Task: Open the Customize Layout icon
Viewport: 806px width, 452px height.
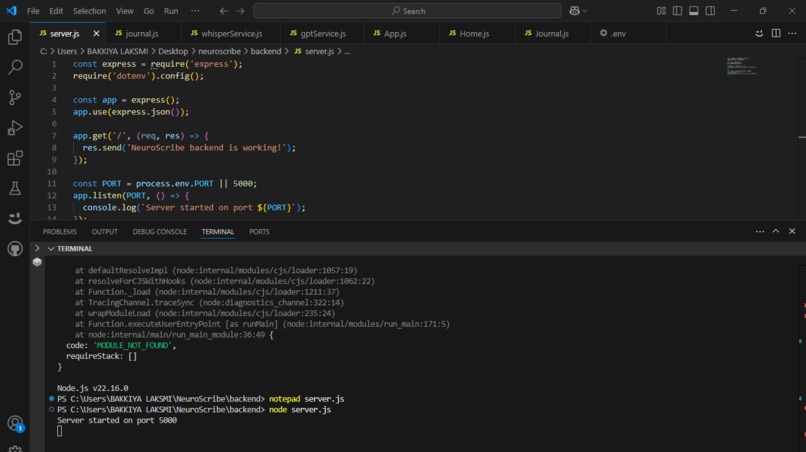Action: (x=661, y=11)
